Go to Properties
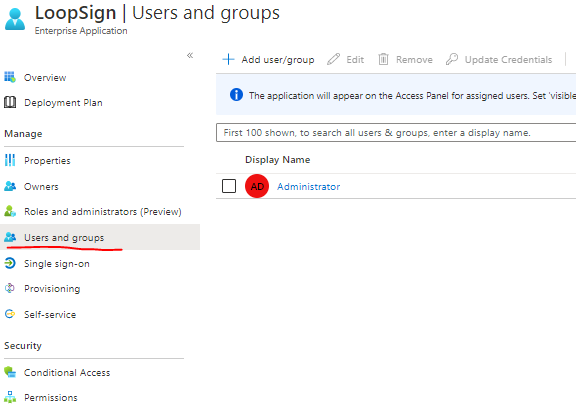Screen dimensions: 576x413 point(47,161)
